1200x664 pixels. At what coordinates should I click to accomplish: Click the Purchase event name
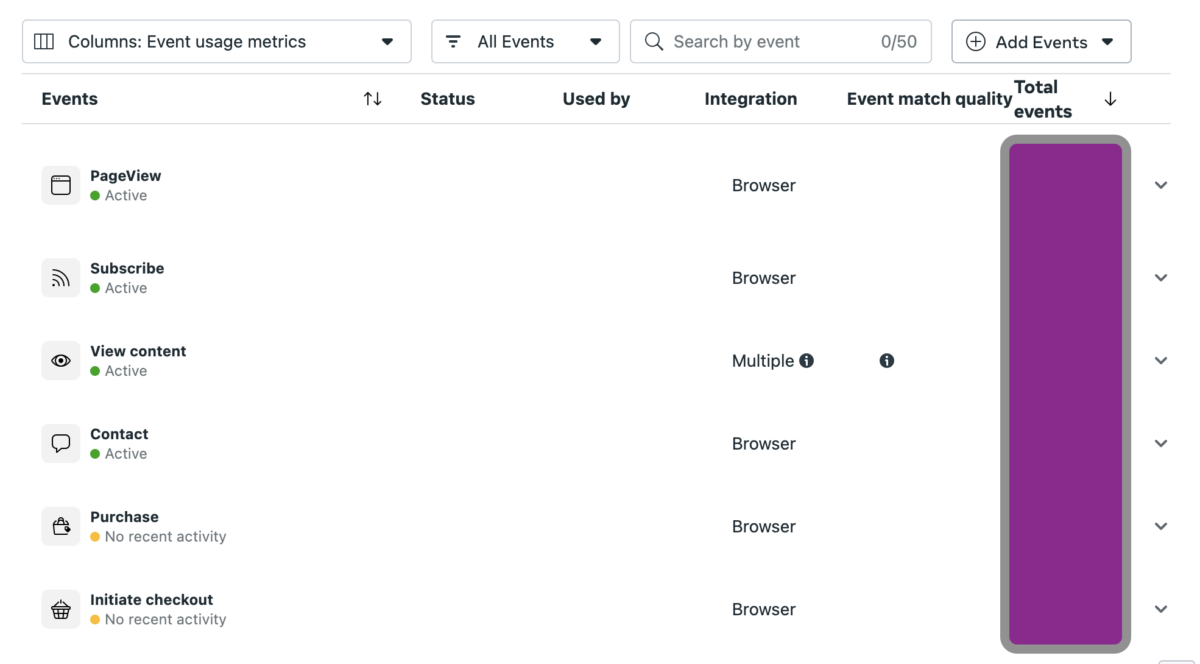click(124, 517)
